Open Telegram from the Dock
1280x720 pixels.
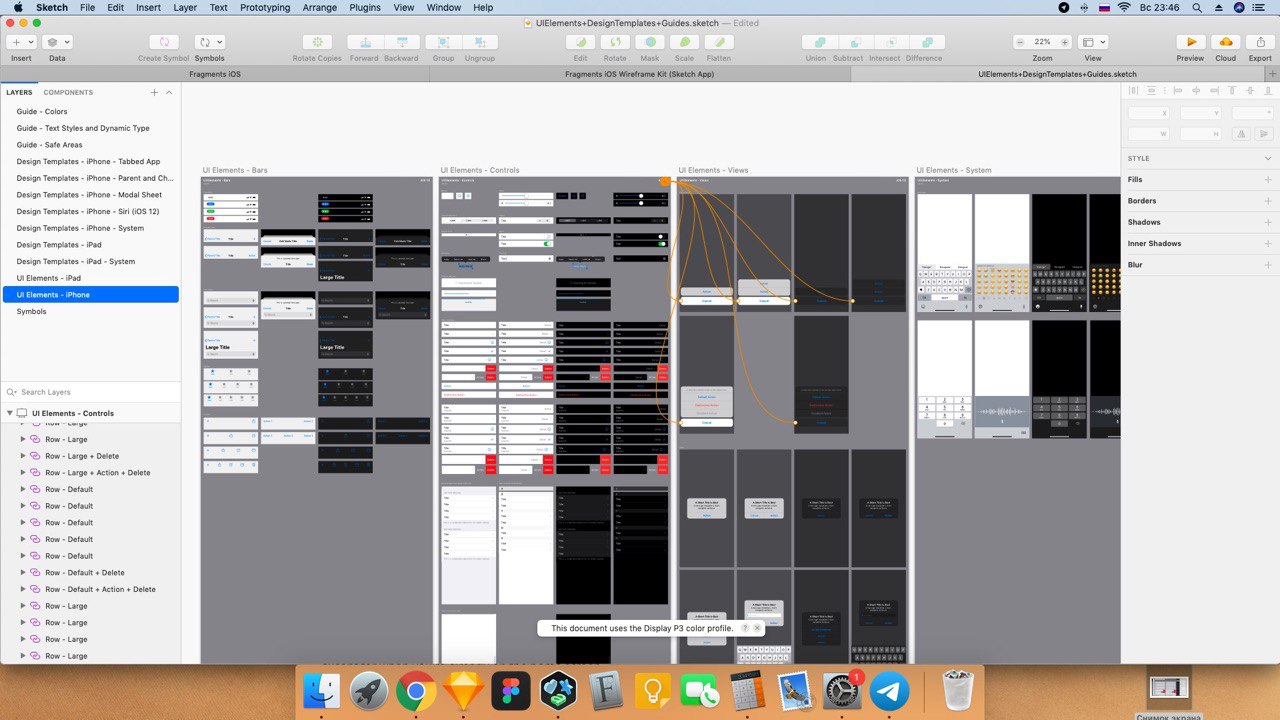[x=890, y=691]
